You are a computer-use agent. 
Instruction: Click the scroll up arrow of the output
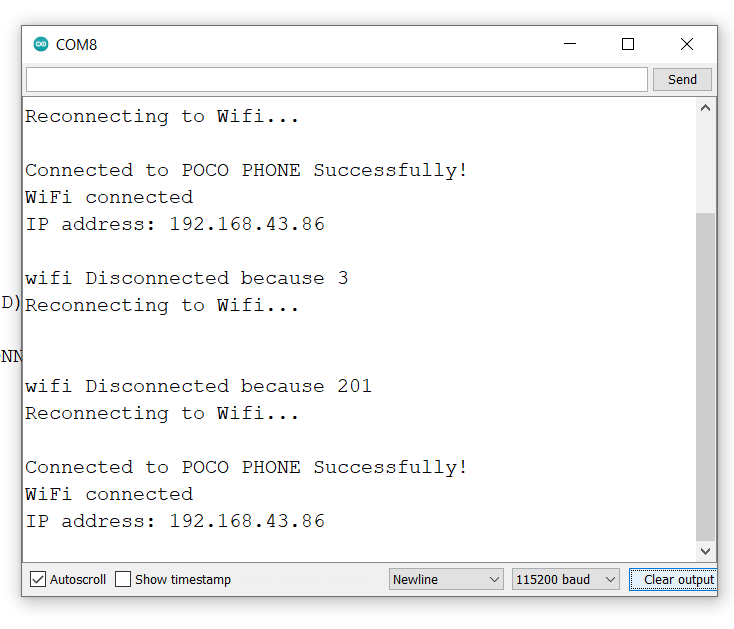[706, 108]
